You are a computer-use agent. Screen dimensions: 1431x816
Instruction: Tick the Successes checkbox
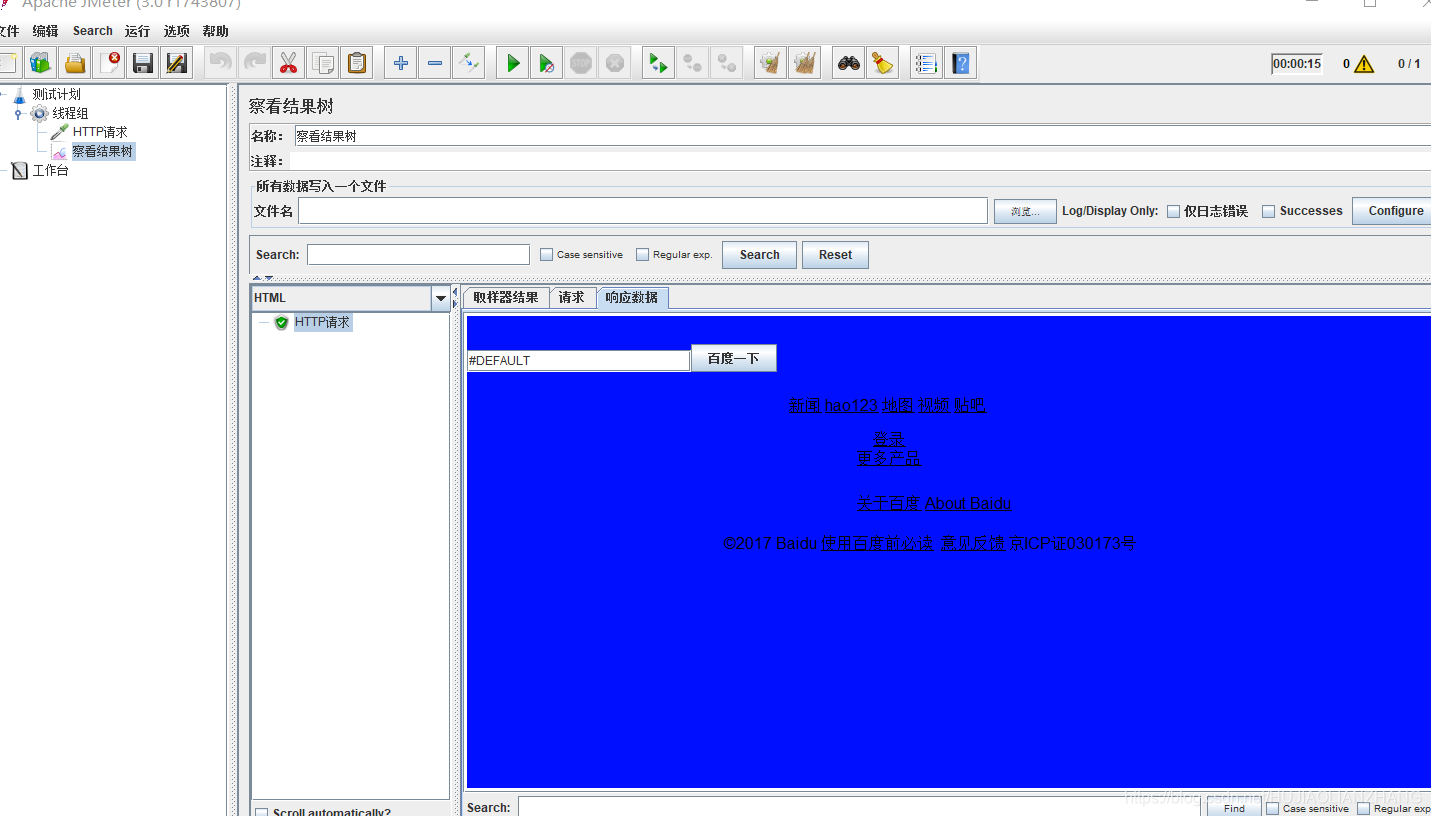(1269, 211)
